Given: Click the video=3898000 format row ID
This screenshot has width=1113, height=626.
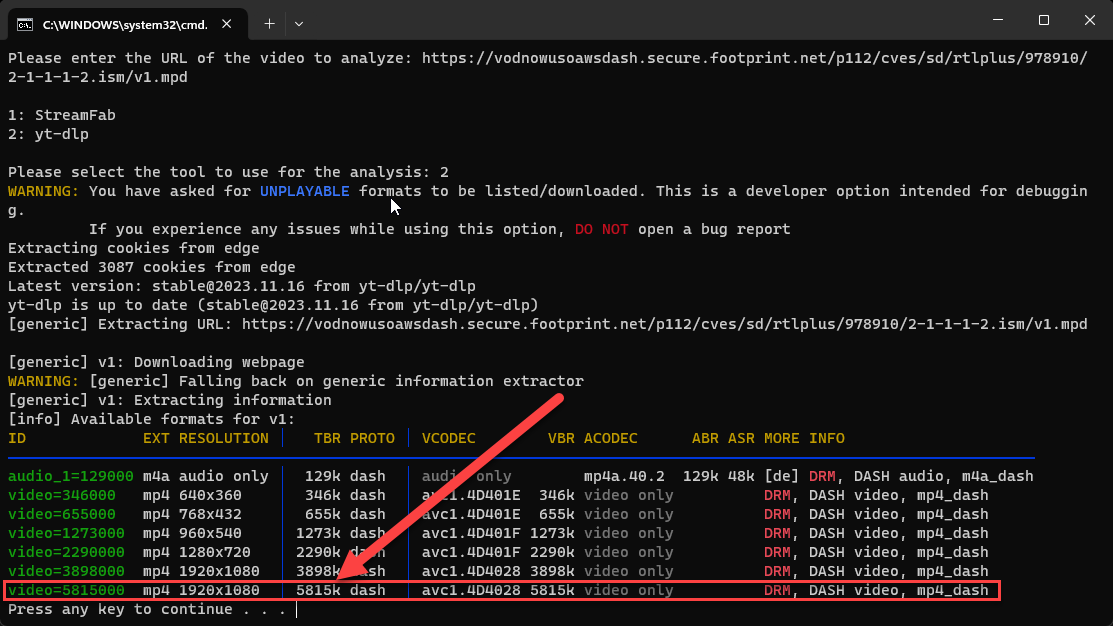Looking at the screenshot, I should 66,571.
